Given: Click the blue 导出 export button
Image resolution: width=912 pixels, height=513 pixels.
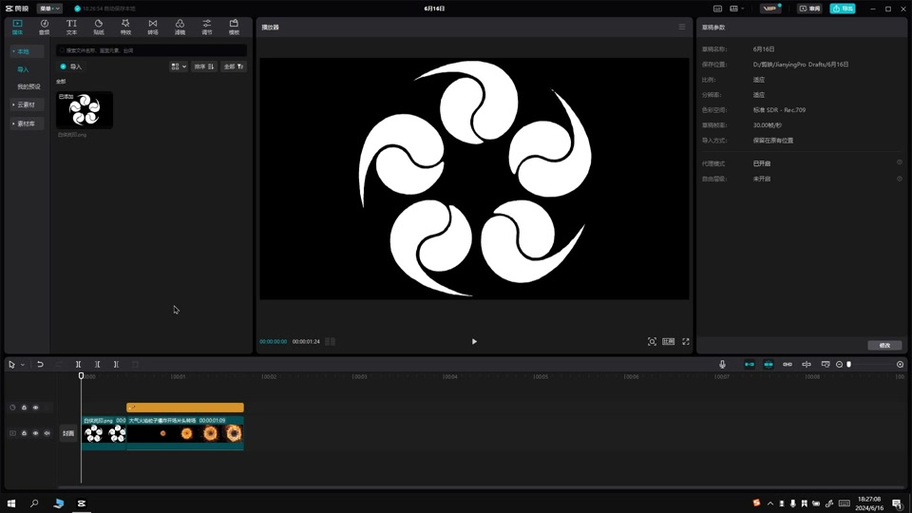Looking at the screenshot, I should pos(843,9).
